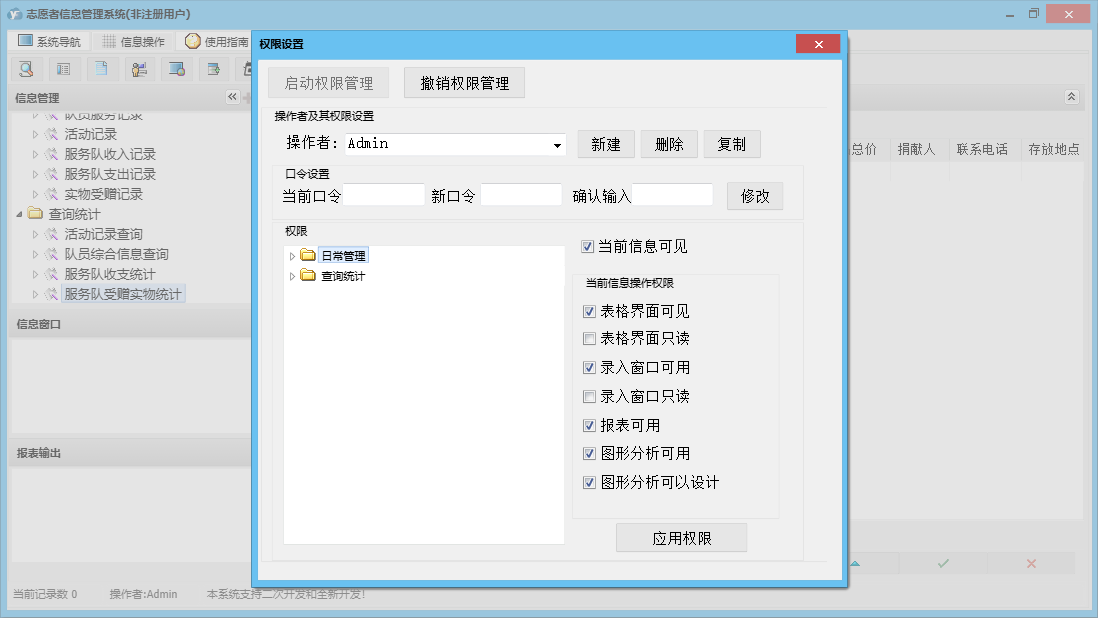Click the 日常管理 folder icon in permissions tree
This screenshot has width=1098, height=618.
tap(307, 255)
